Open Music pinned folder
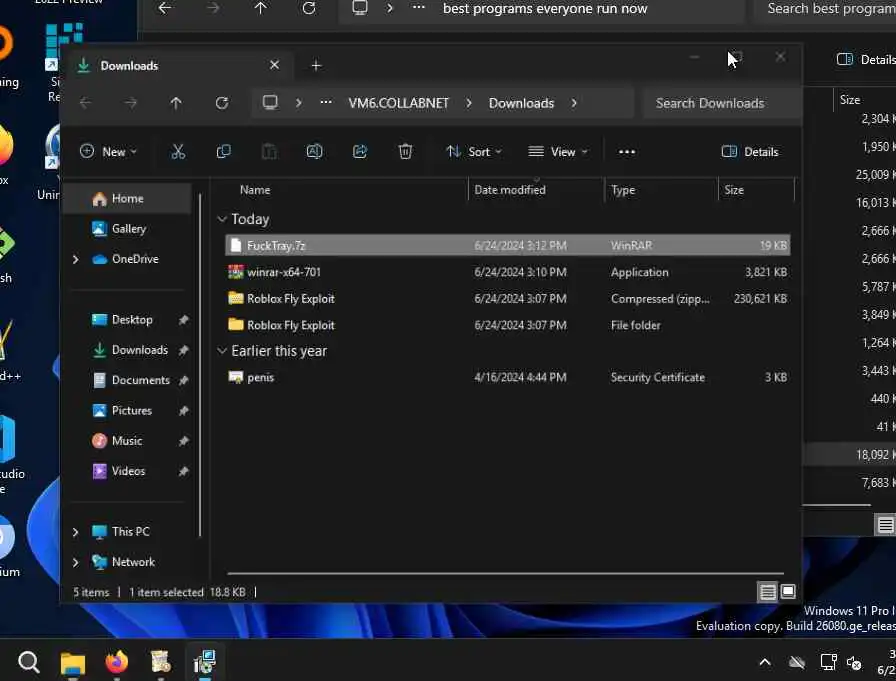The image size is (896, 681). coord(127,441)
